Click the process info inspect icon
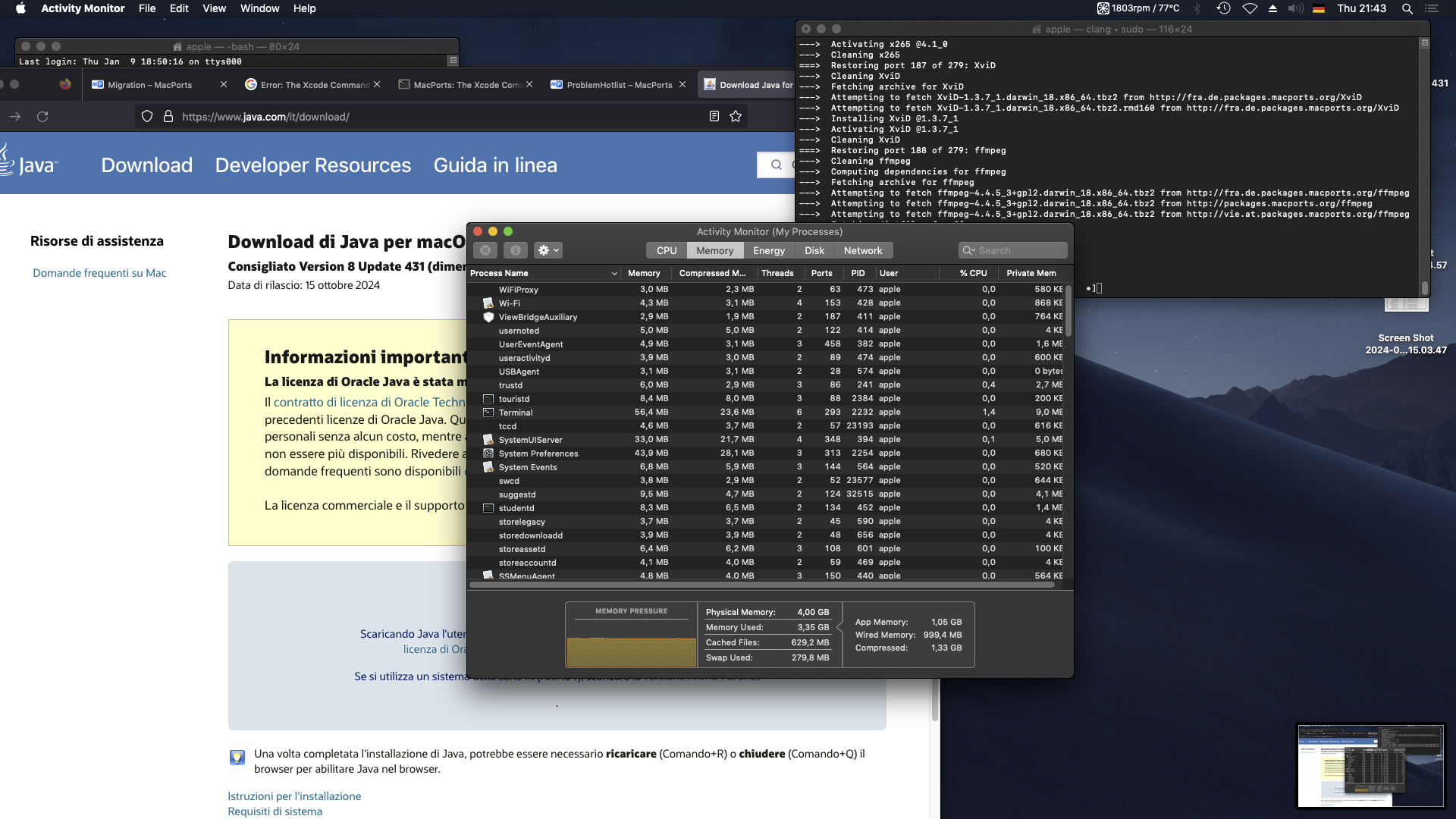The height and width of the screenshot is (819, 1456). 516,250
